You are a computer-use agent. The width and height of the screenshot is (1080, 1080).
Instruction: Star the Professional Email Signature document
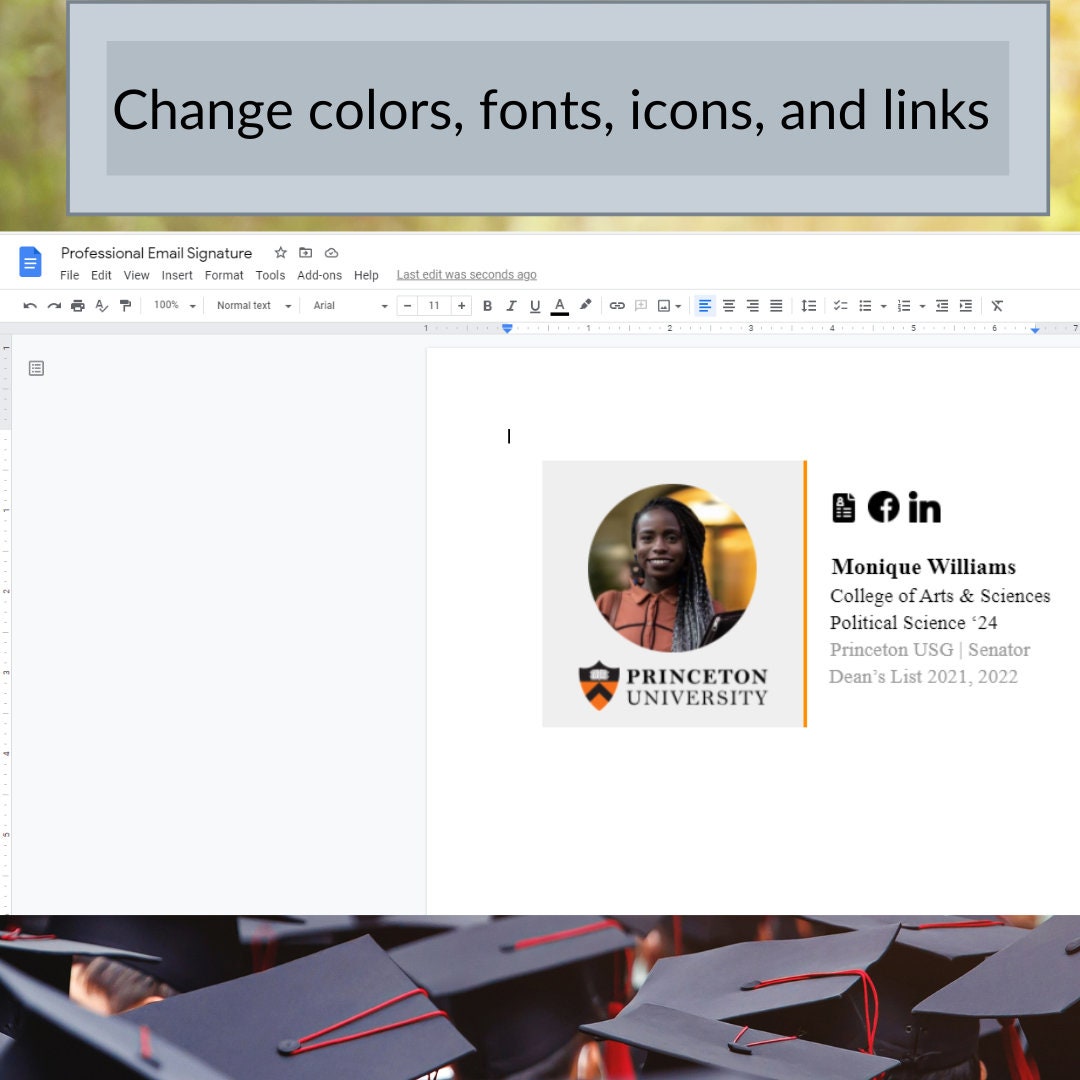pyautogui.click(x=280, y=253)
